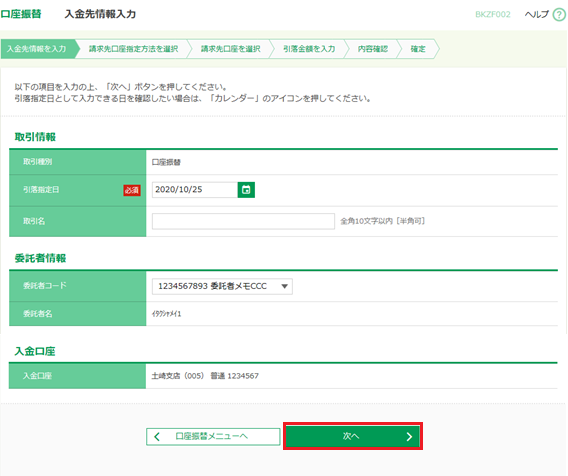Image resolution: width=568 pixels, height=476 pixels.
Task: Go to 請求先口座を選択 step
Action: tap(230, 49)
